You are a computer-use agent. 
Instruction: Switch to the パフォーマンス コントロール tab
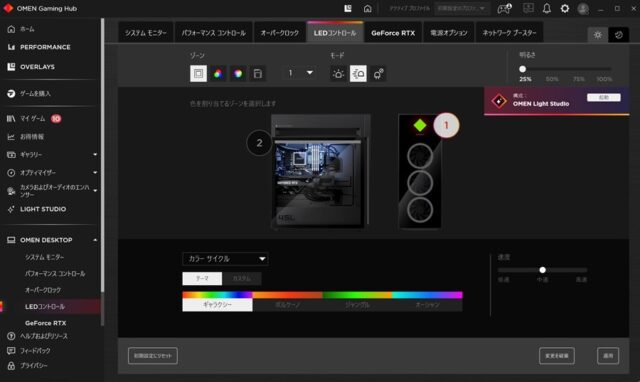213,33
